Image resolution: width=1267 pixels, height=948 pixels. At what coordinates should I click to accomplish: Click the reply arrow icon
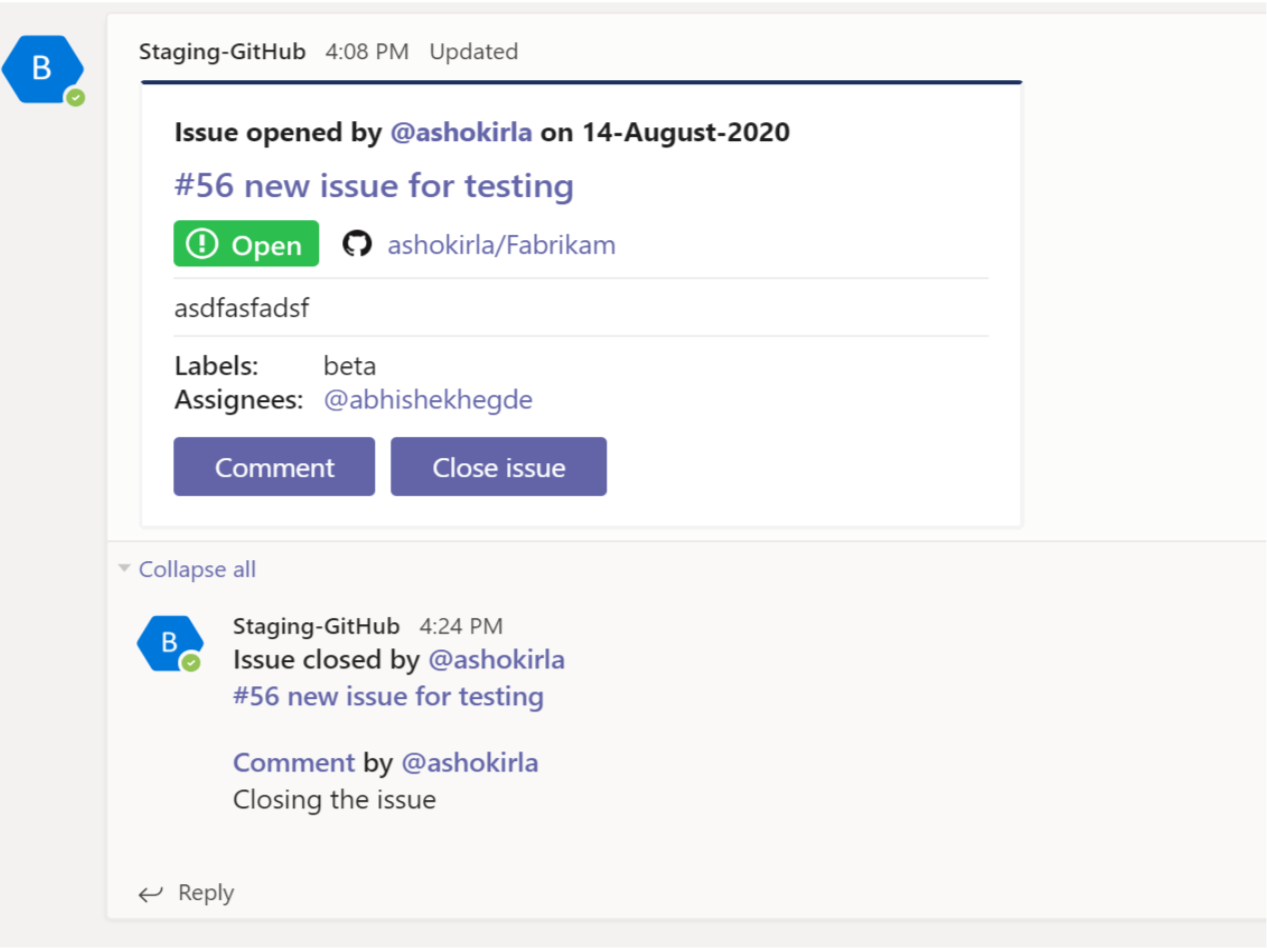click(x=150, y=893)
